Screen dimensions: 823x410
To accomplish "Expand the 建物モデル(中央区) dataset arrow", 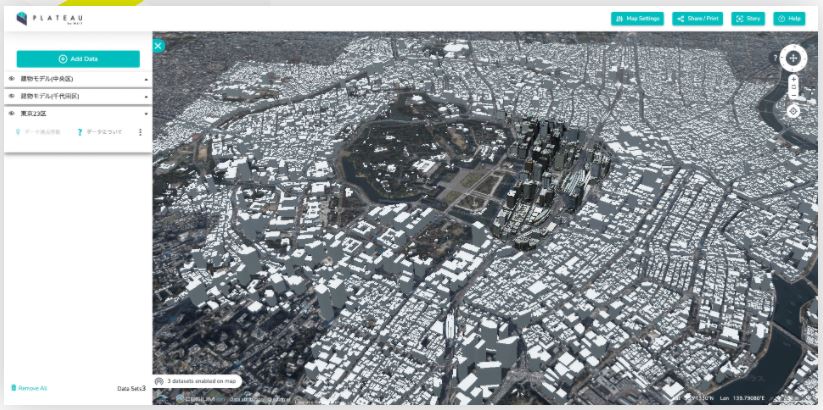I will [x=146, y=79].
